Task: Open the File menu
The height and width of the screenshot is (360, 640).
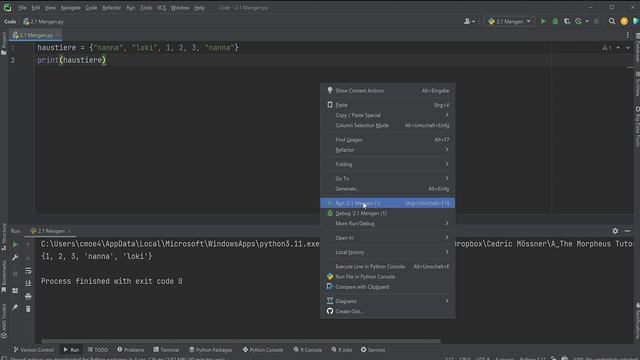Action: click(x=22, y=8)
